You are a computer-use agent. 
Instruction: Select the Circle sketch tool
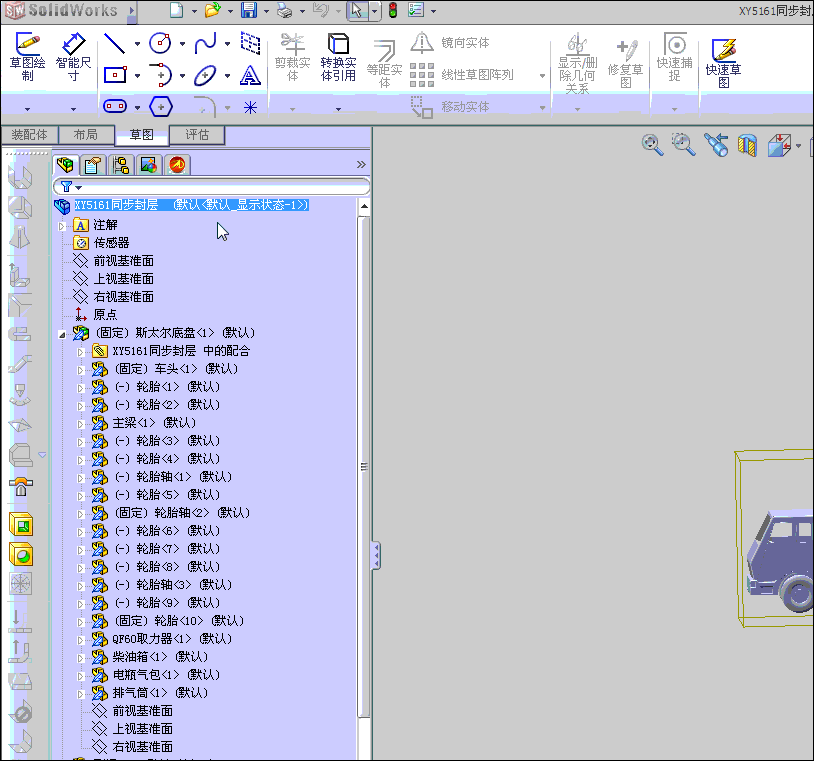[x=160, y=43]
